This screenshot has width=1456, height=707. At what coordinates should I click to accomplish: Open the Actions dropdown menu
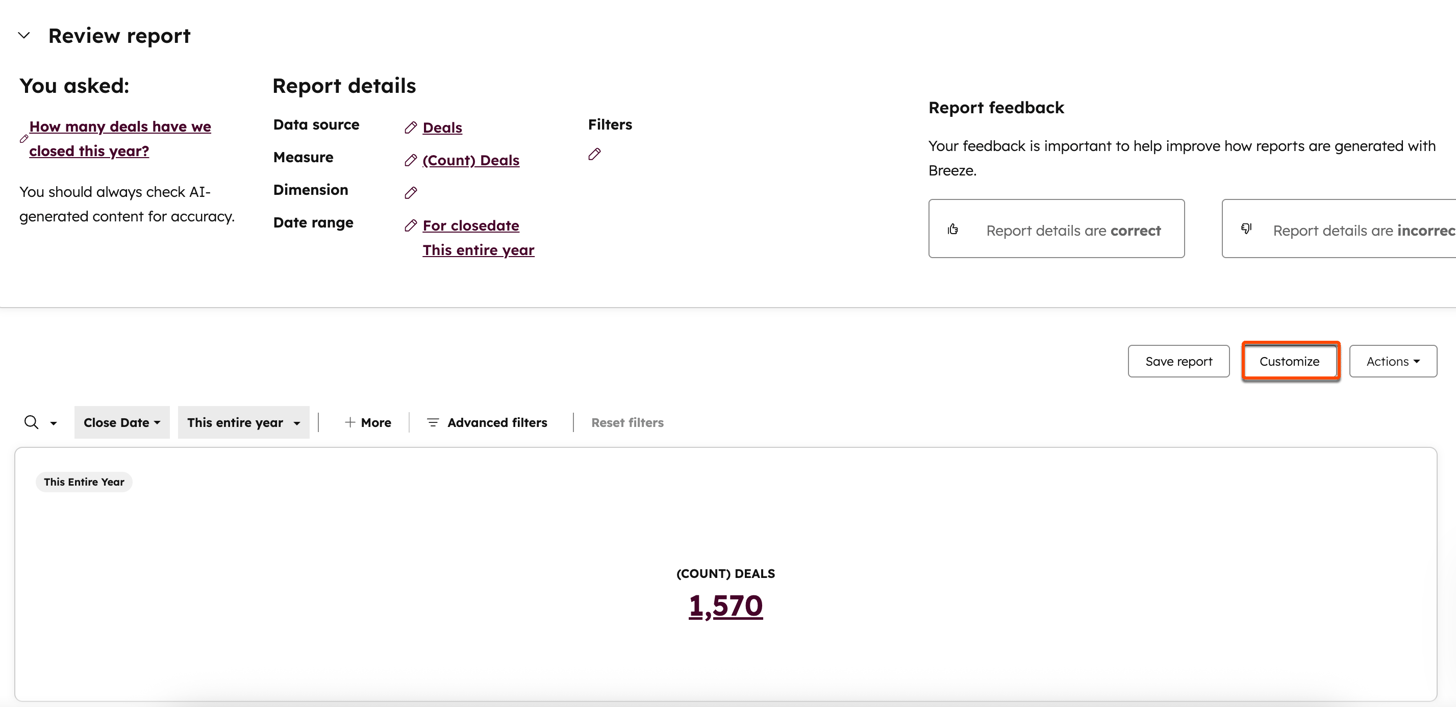(1392, 361)
